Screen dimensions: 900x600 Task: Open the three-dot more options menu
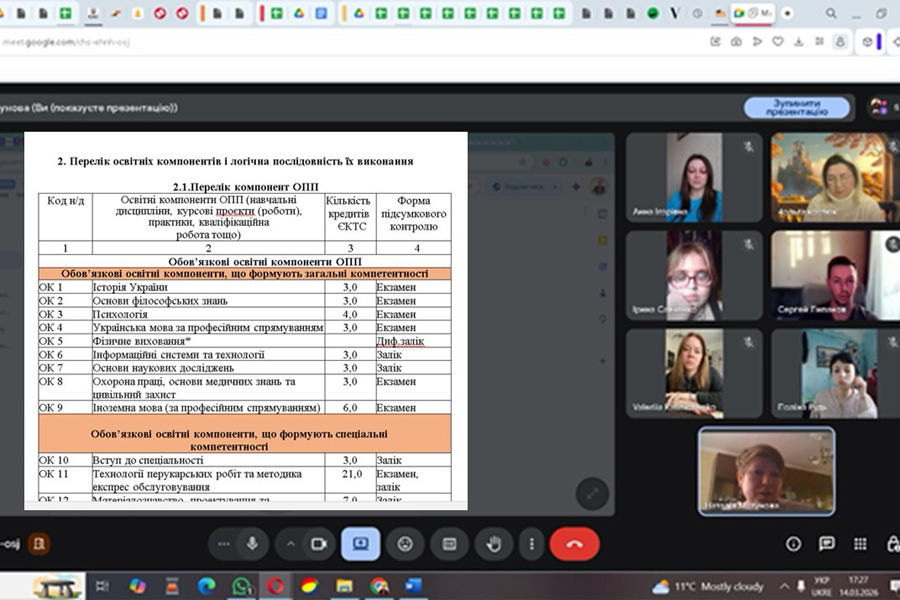pos(531,543)
